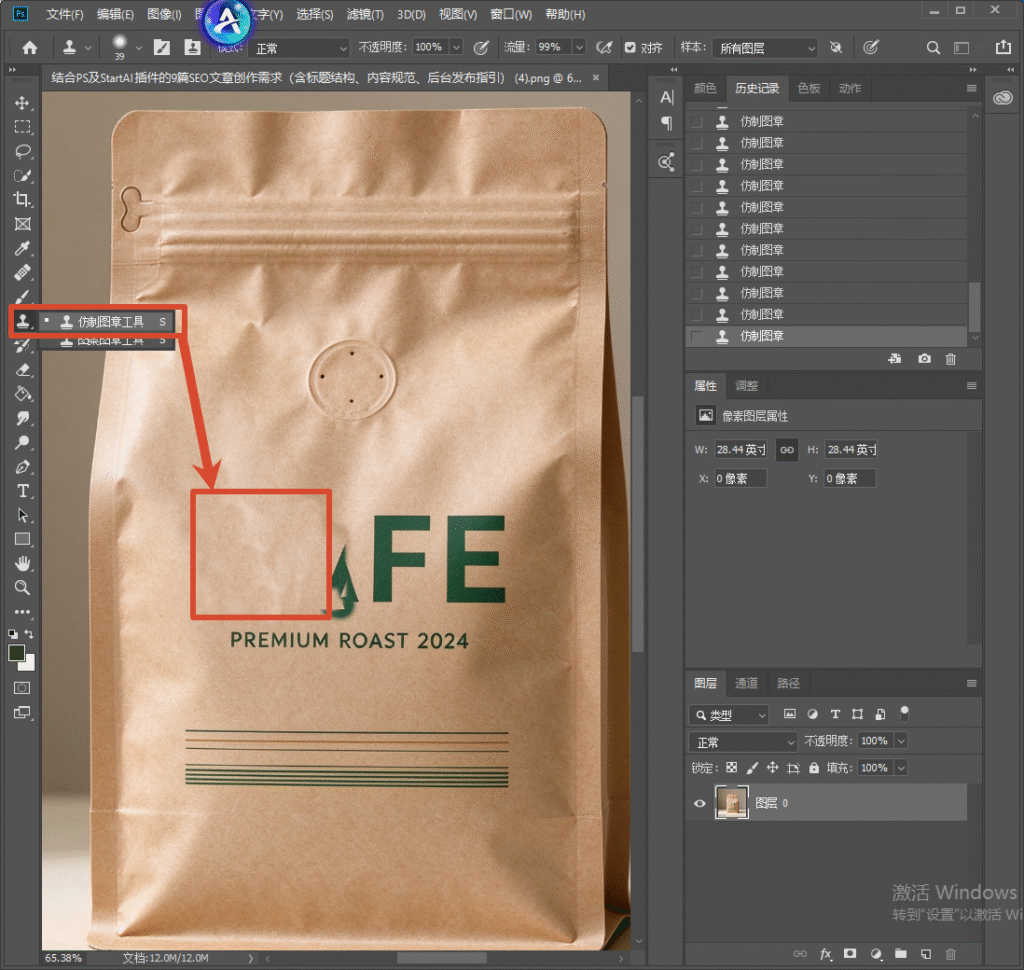Hide 图层 0 layer visibility eye

click(x=699, y=803)
